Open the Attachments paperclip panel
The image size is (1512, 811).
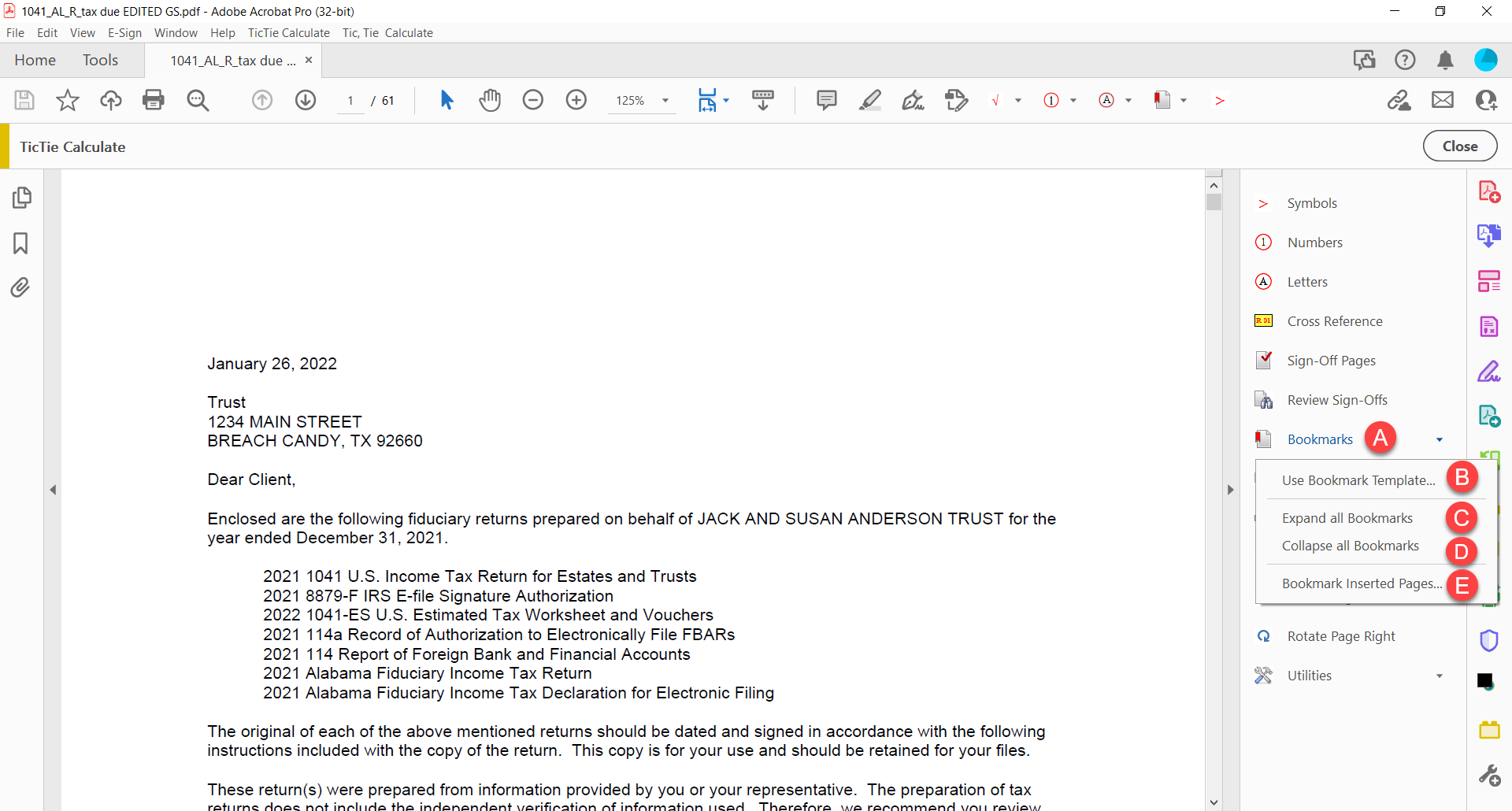tap(21, 287)
